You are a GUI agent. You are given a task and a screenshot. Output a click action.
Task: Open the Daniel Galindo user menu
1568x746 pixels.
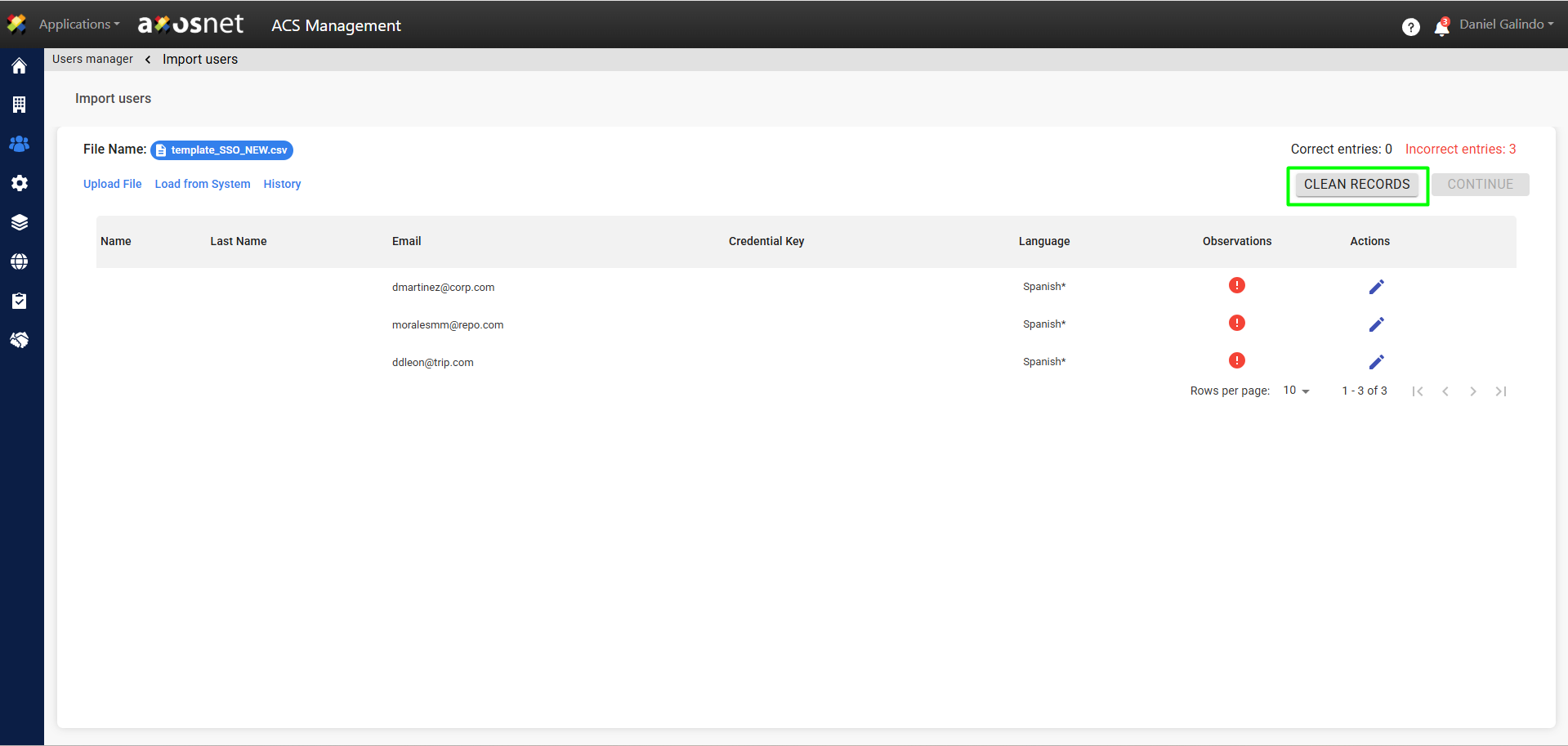(x=1506, y=25)
